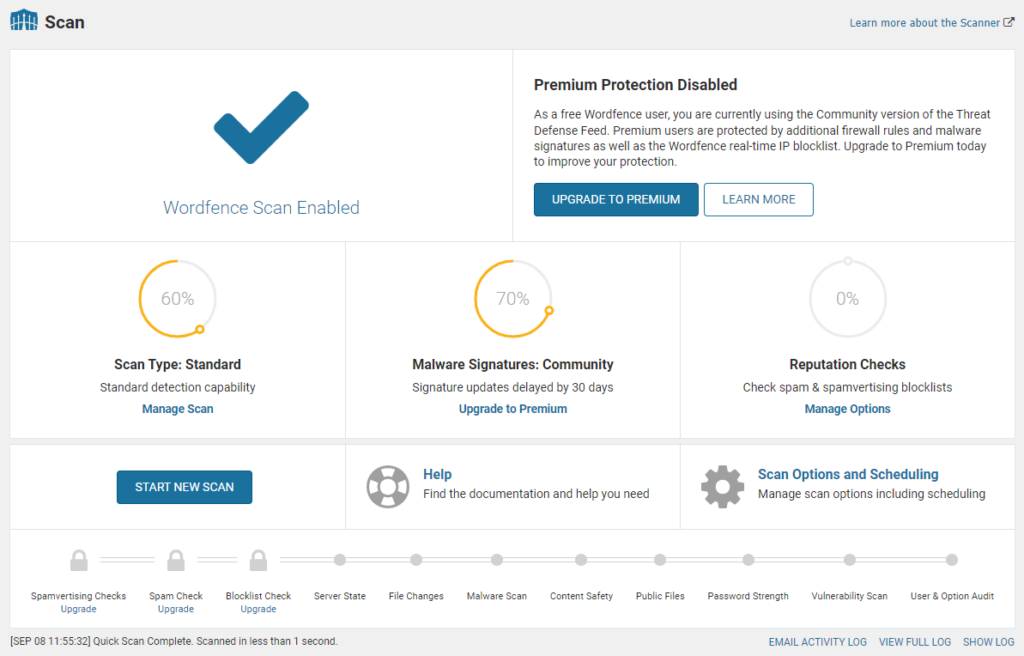Click the Spamvertising Checks padlock icon
The height and width of the screenshot is (656, 1024).
click(x=79, y=560)
